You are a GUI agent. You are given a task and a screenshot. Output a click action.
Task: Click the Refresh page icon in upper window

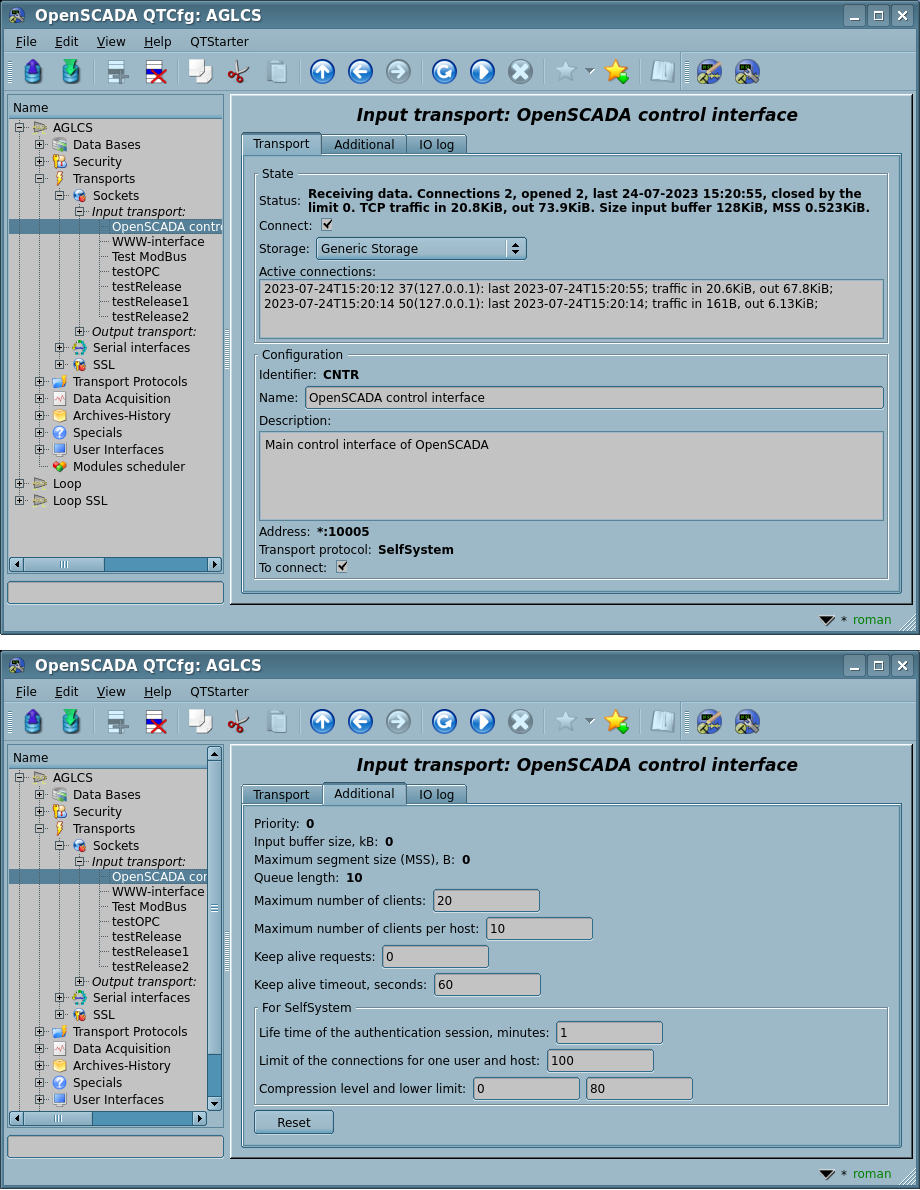(x=444, y=72)
